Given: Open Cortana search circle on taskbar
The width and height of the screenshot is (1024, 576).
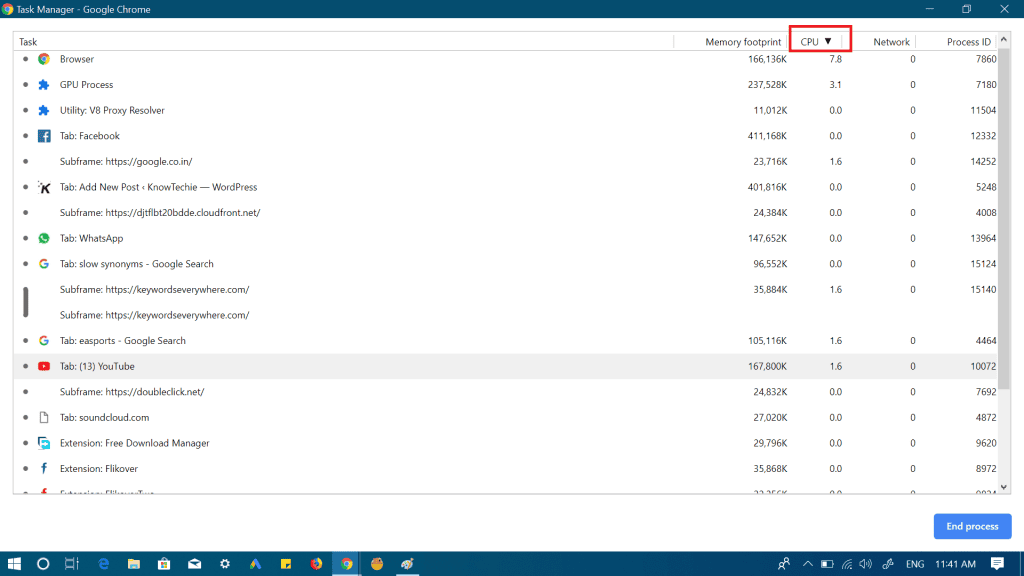Looking at the screenshot, I should [x=43, y=564].
